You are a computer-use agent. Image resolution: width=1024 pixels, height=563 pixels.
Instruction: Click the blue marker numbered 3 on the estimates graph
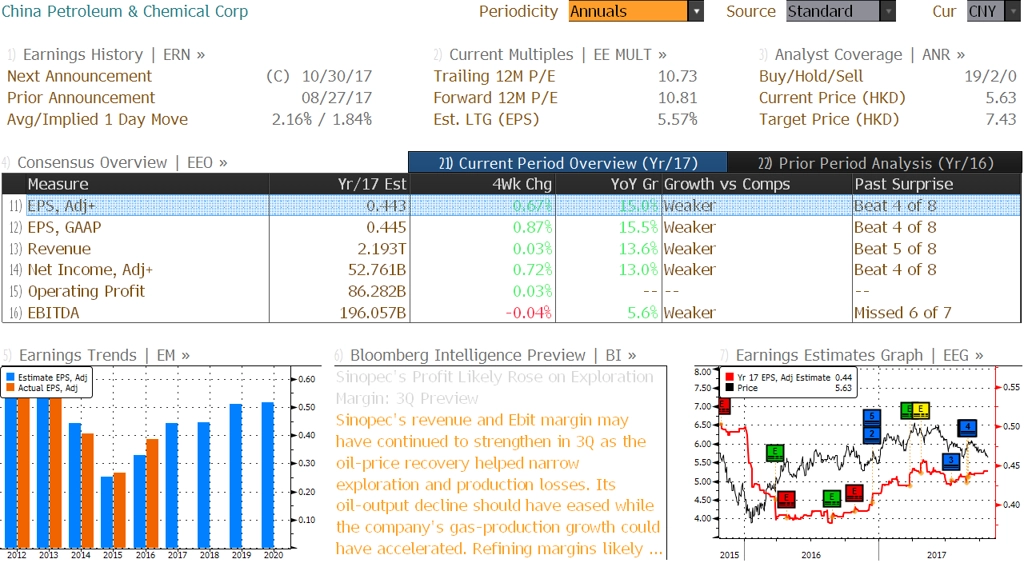[952, 460]
